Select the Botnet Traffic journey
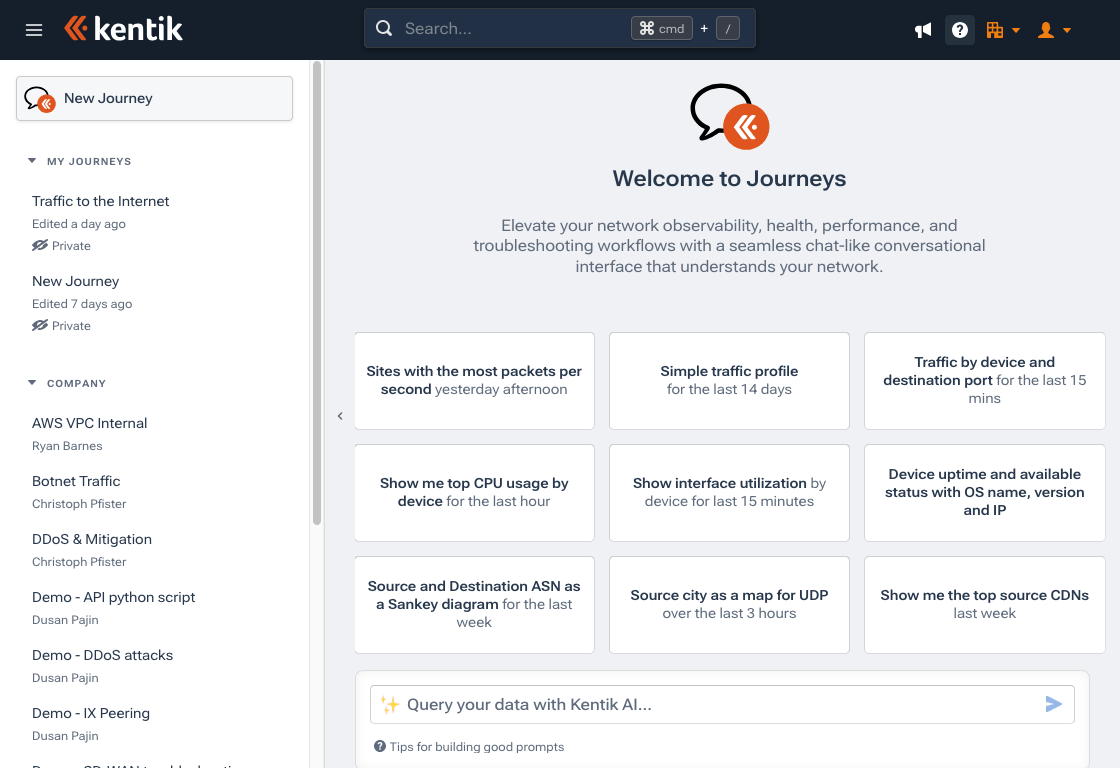The width and height of the screenshot is (1120, 768). point(76,481)
